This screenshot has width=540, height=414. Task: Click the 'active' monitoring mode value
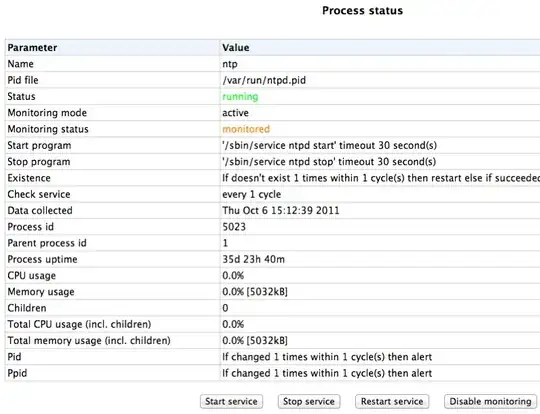[x=235, y=113]
